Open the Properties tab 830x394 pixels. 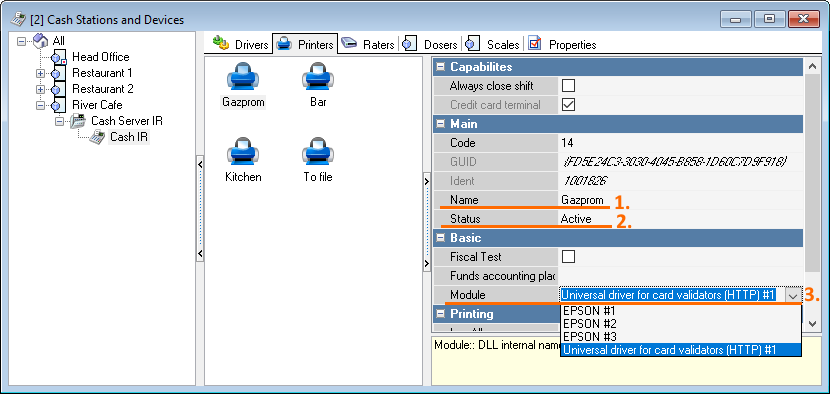point(563,44)
